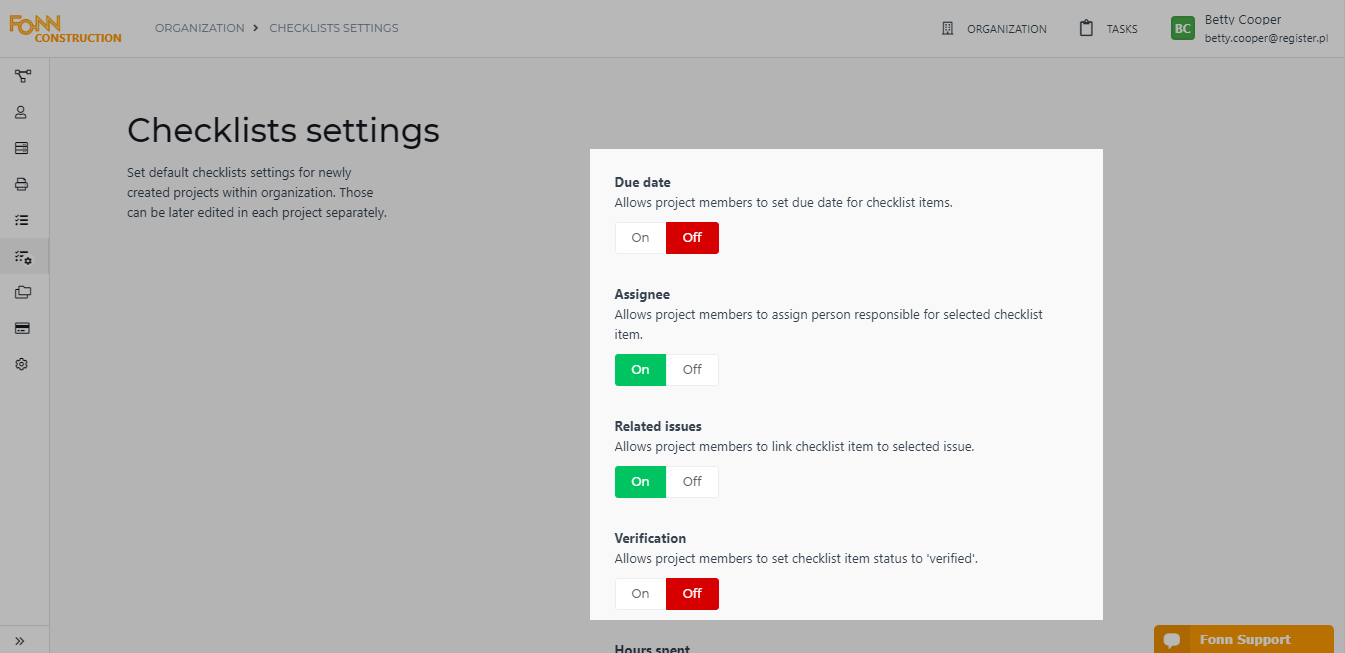The image size is (1345, 653).
Task: Enable the Due date setting
Action: pyautogui.click(x=639, y=237)
